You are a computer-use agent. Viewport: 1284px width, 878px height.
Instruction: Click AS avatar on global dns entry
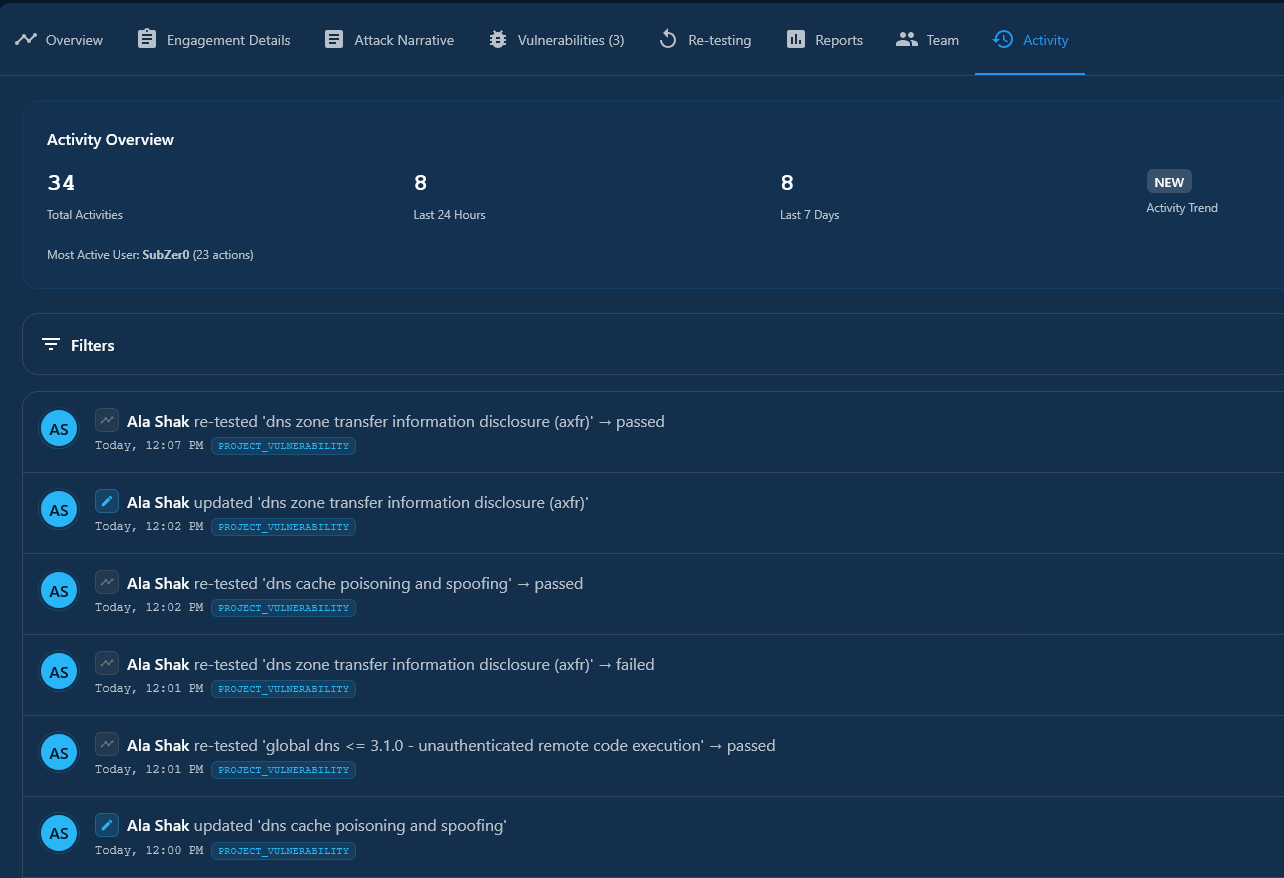point(59,753)
